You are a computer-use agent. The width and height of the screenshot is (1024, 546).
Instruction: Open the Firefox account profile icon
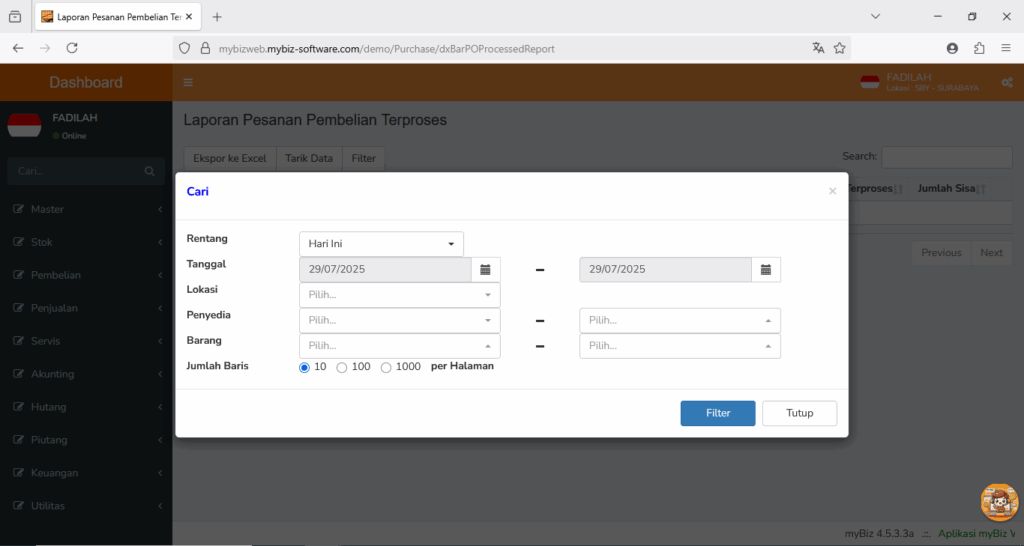[x=952, y=48]
